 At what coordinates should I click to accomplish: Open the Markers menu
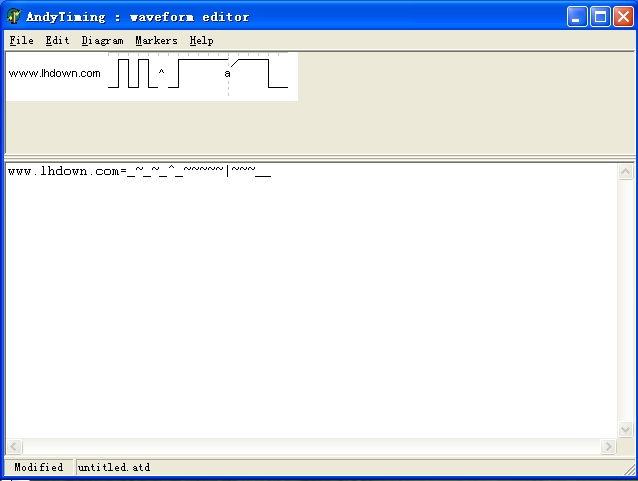coord(156,41)
